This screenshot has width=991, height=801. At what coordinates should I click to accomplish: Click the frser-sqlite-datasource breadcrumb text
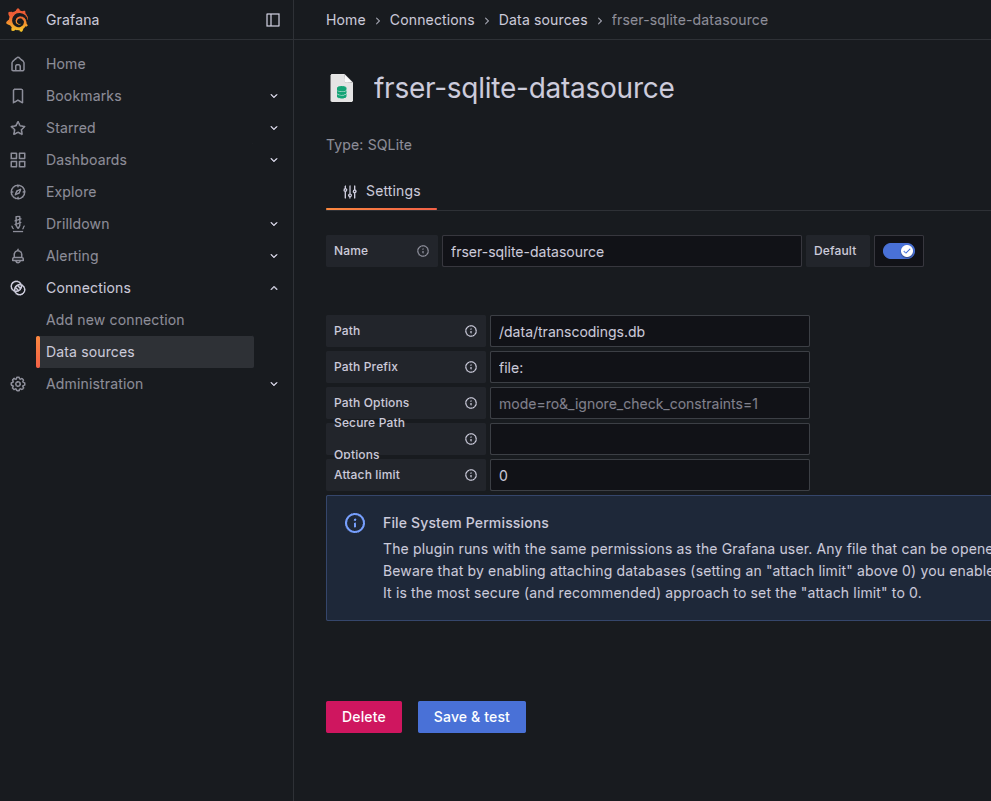[x=690, y=20]
